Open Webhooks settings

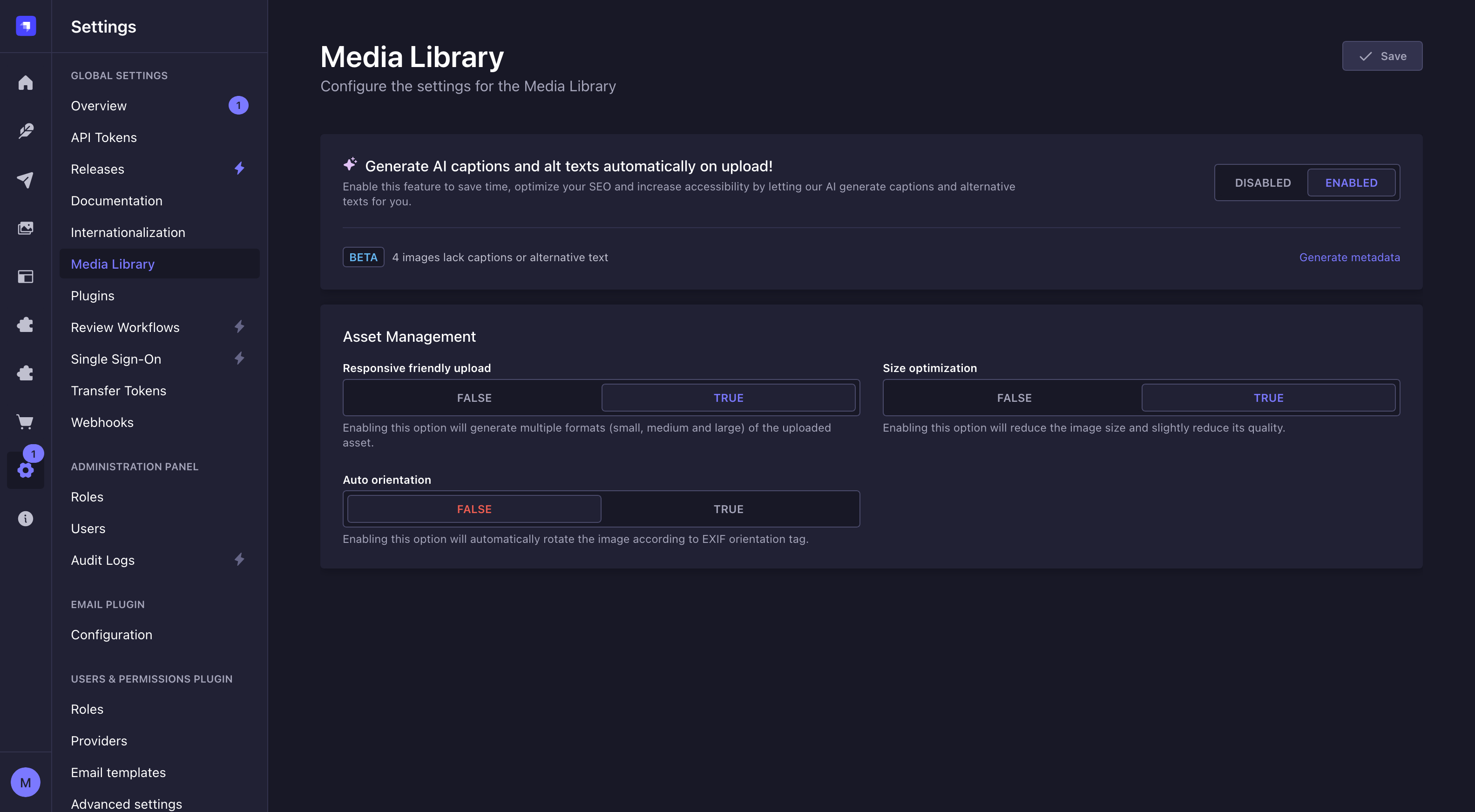click(102, 422)
